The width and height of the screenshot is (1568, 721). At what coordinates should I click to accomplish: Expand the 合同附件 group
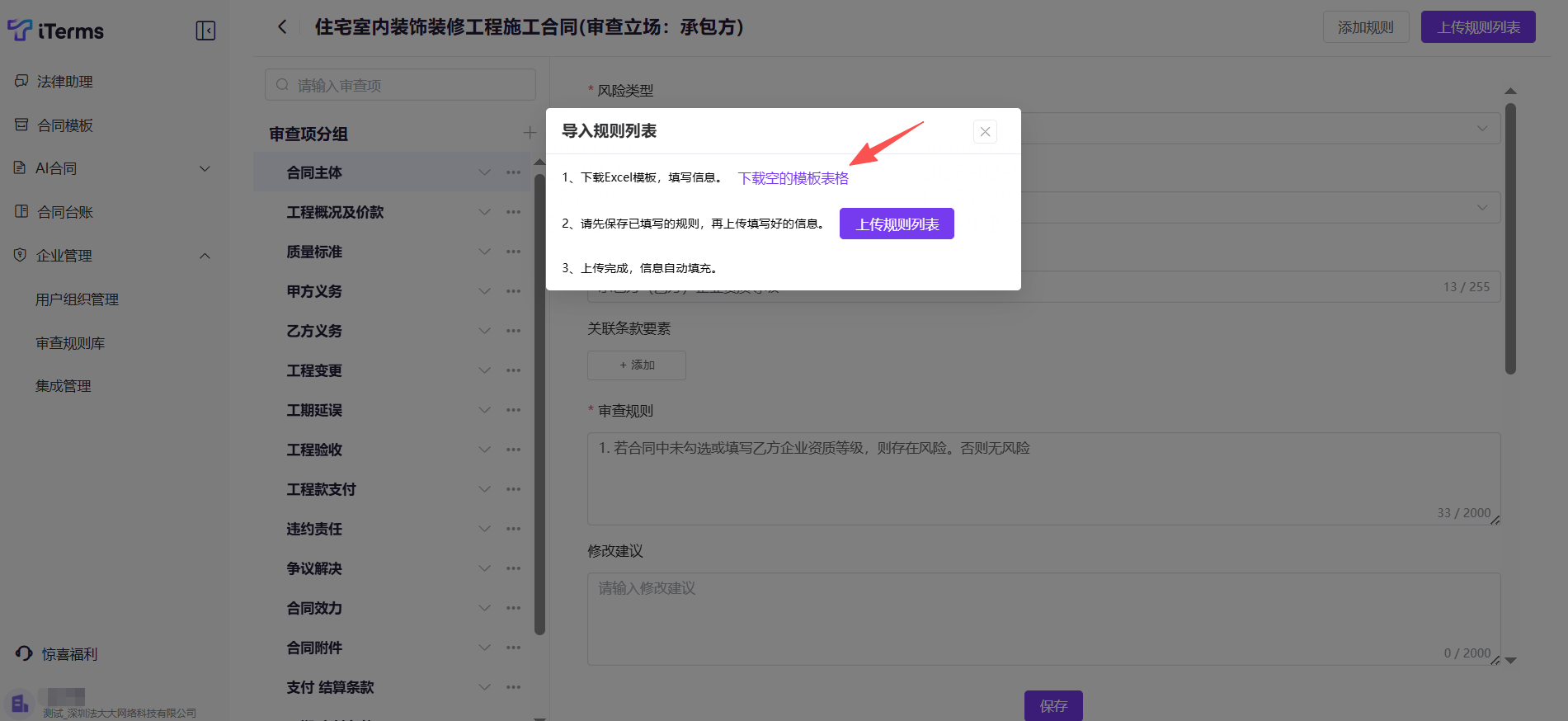coord(485,648)
